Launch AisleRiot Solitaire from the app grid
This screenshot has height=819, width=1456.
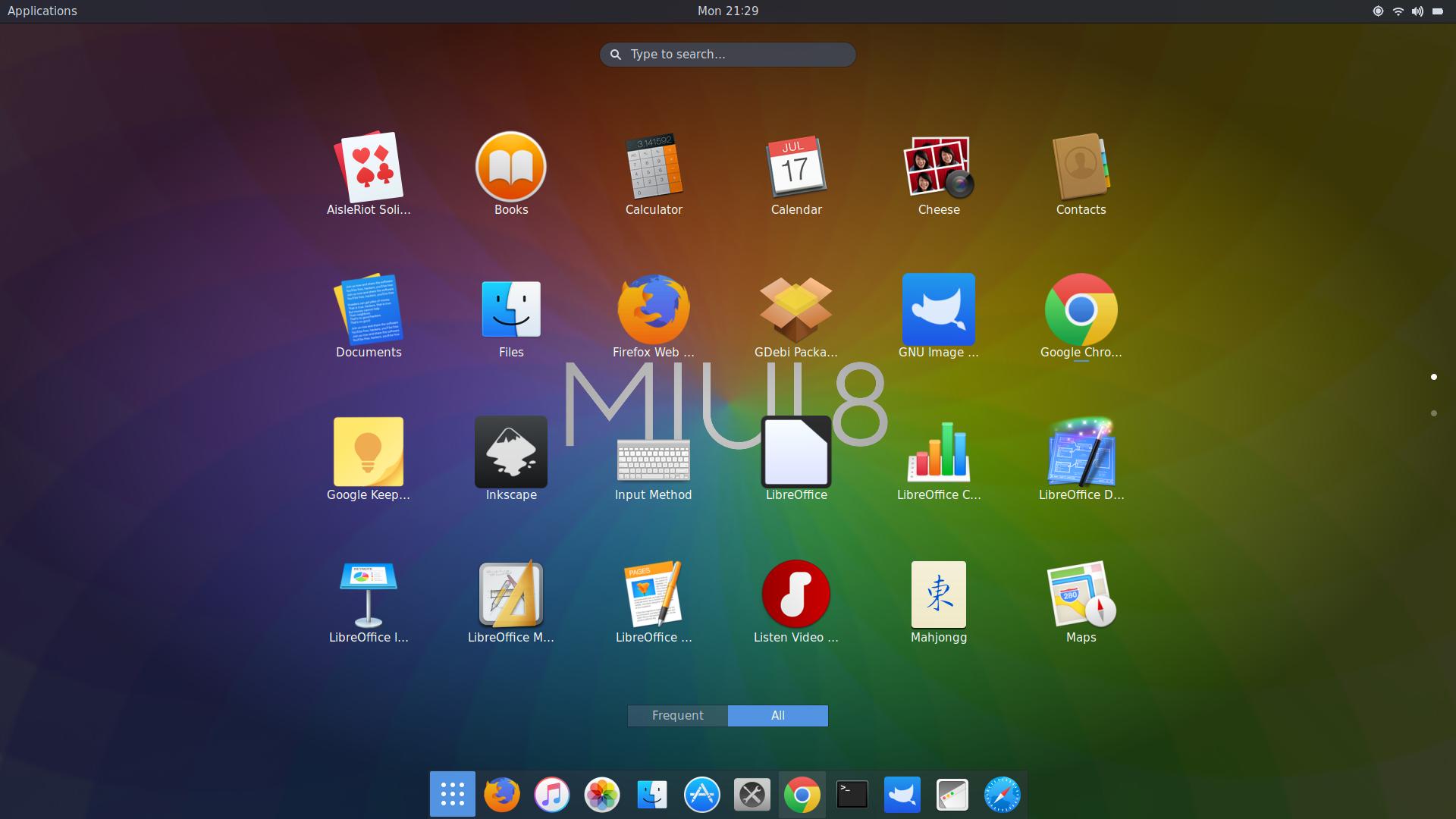click(x=369, y=168)
